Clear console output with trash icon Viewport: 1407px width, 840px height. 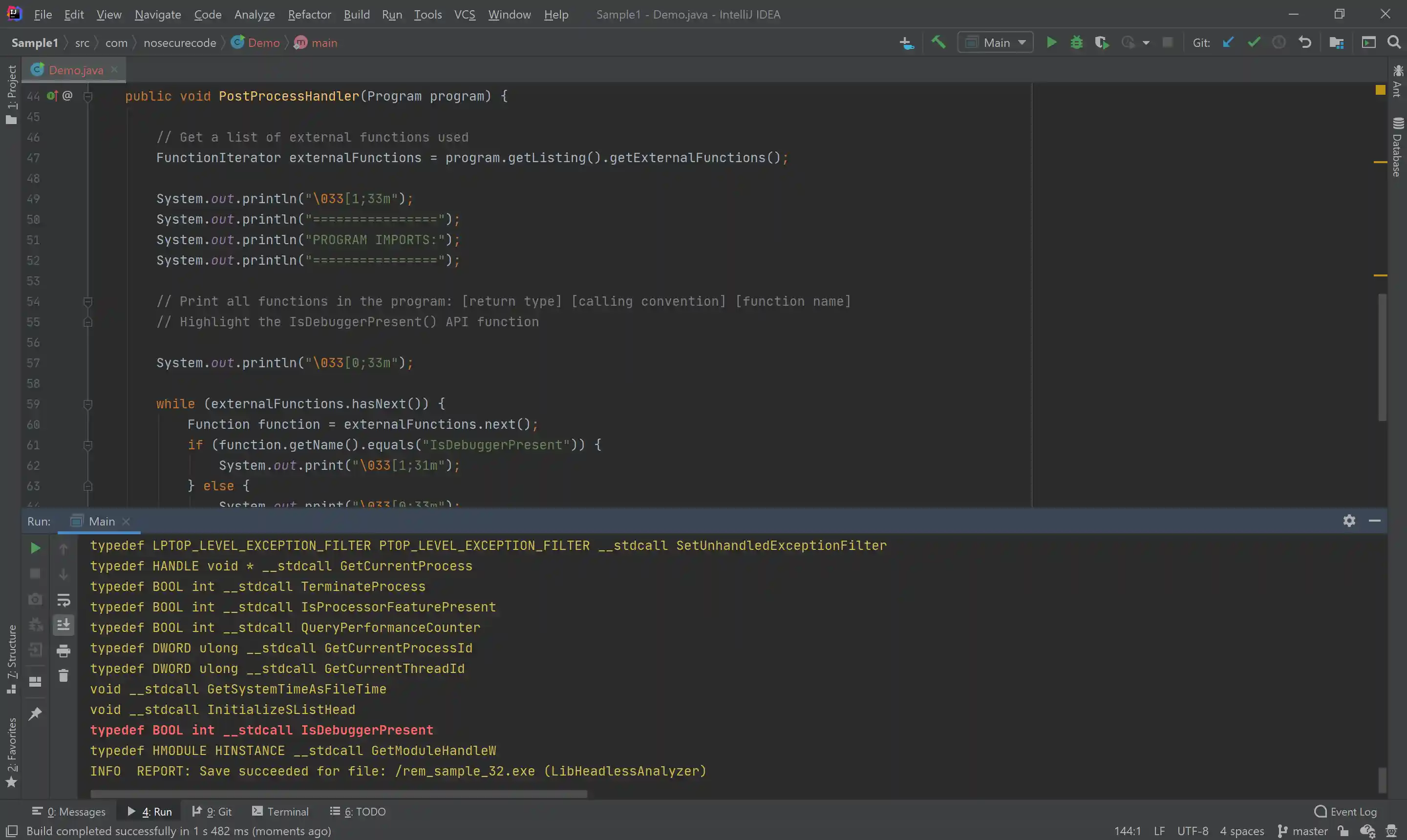tap(64, 676)
